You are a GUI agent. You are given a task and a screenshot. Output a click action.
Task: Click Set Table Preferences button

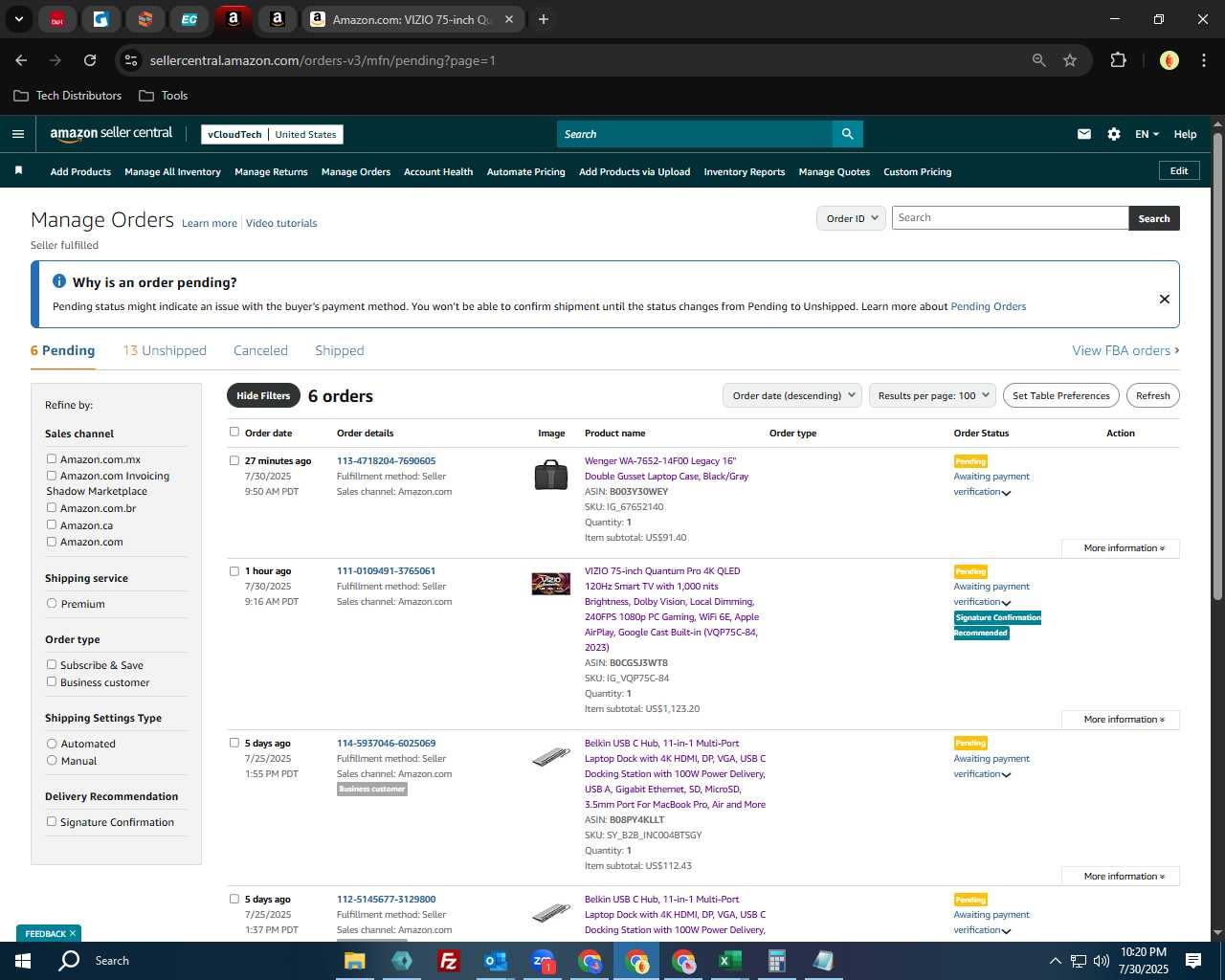tap(1061, 395)
